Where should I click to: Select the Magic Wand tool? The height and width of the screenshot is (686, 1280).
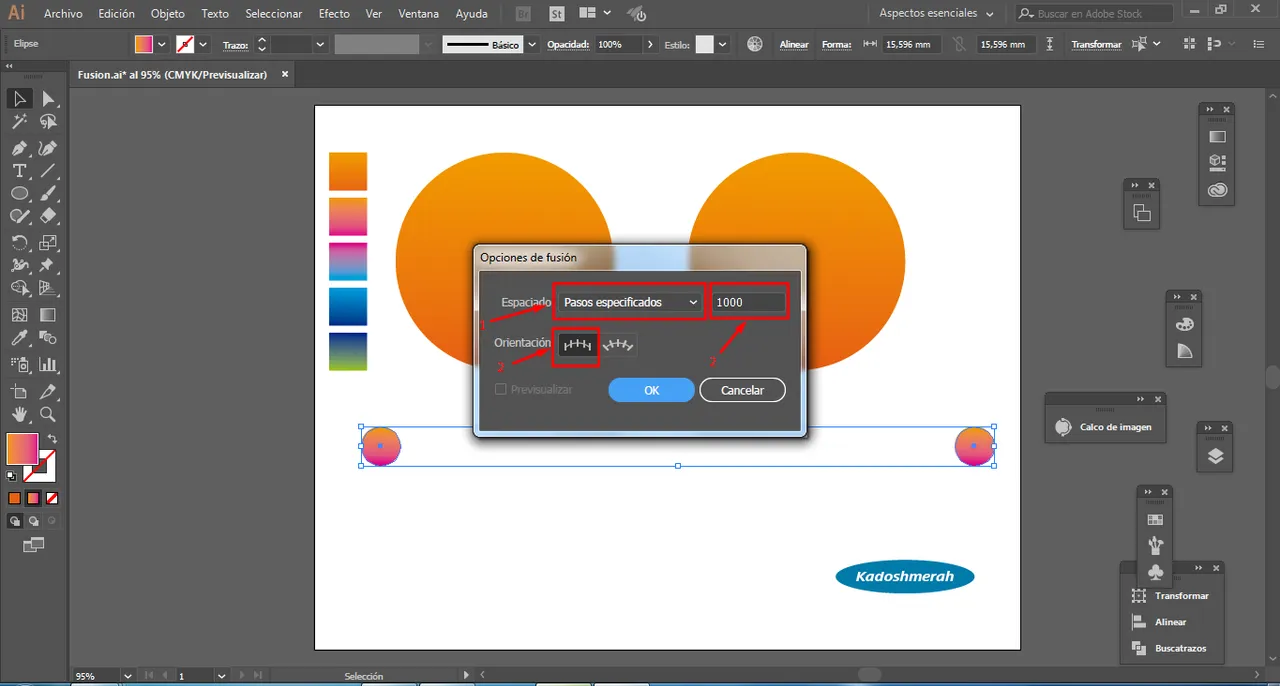(19, 122)
